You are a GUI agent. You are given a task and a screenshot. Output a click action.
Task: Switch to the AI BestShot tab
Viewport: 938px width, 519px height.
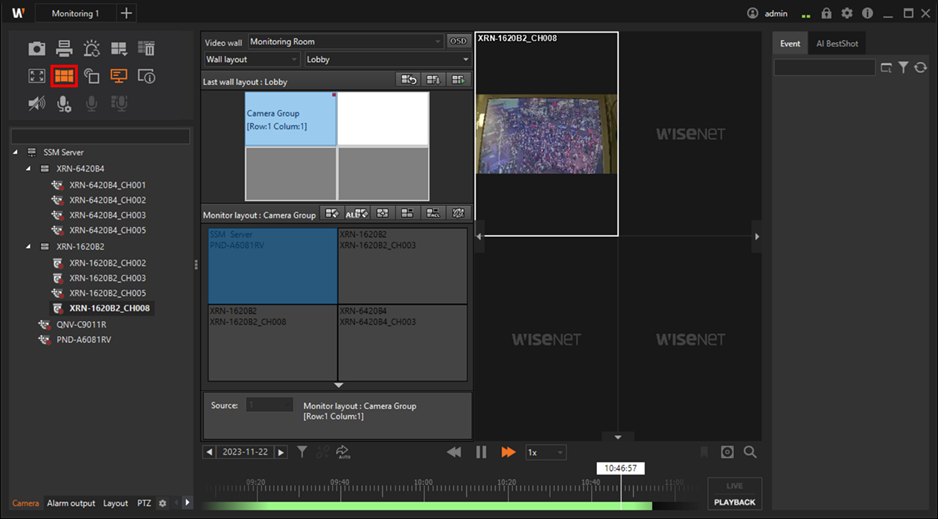836,44
